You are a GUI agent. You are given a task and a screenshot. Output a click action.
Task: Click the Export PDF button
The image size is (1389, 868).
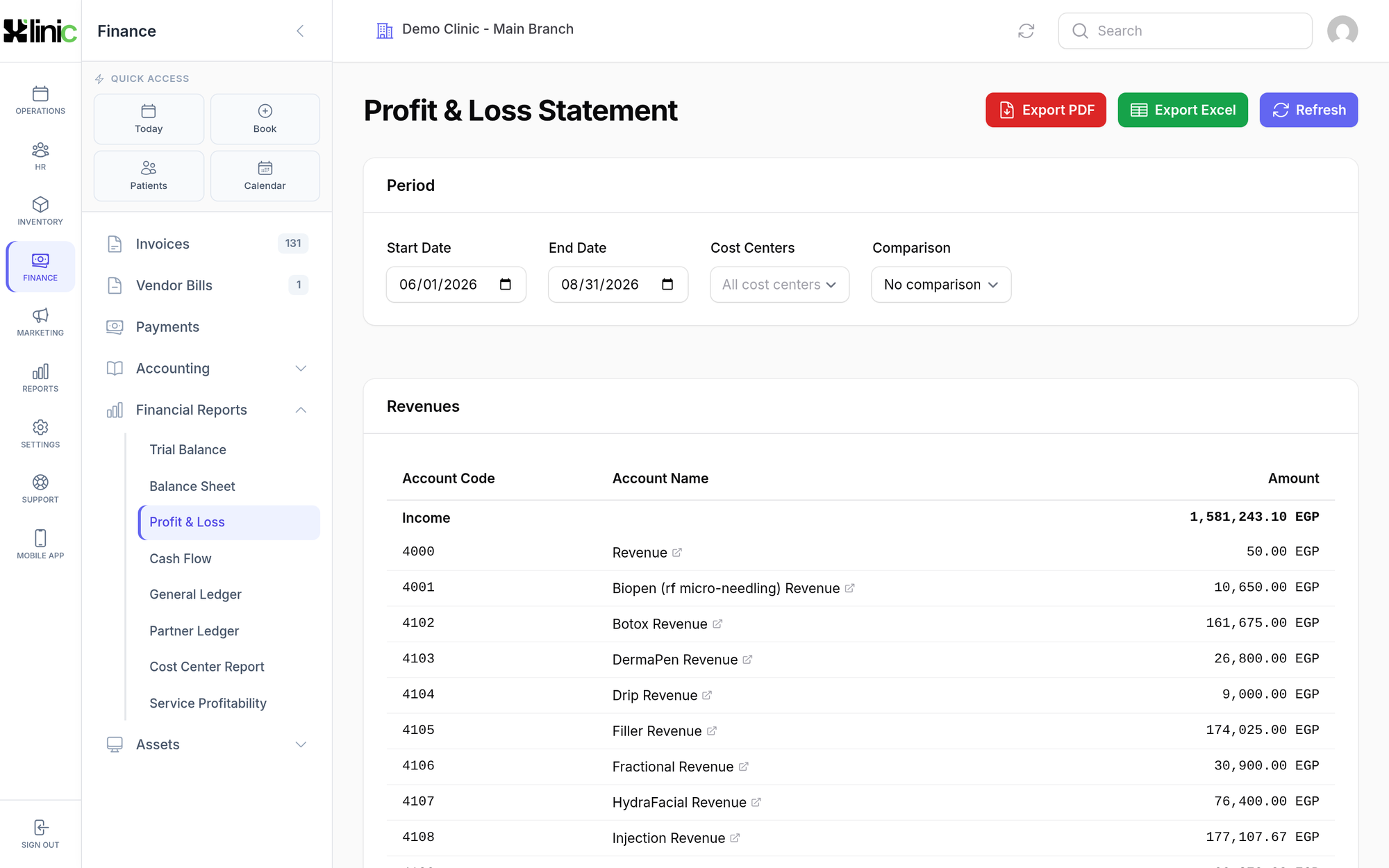(x=1045, y=110)
